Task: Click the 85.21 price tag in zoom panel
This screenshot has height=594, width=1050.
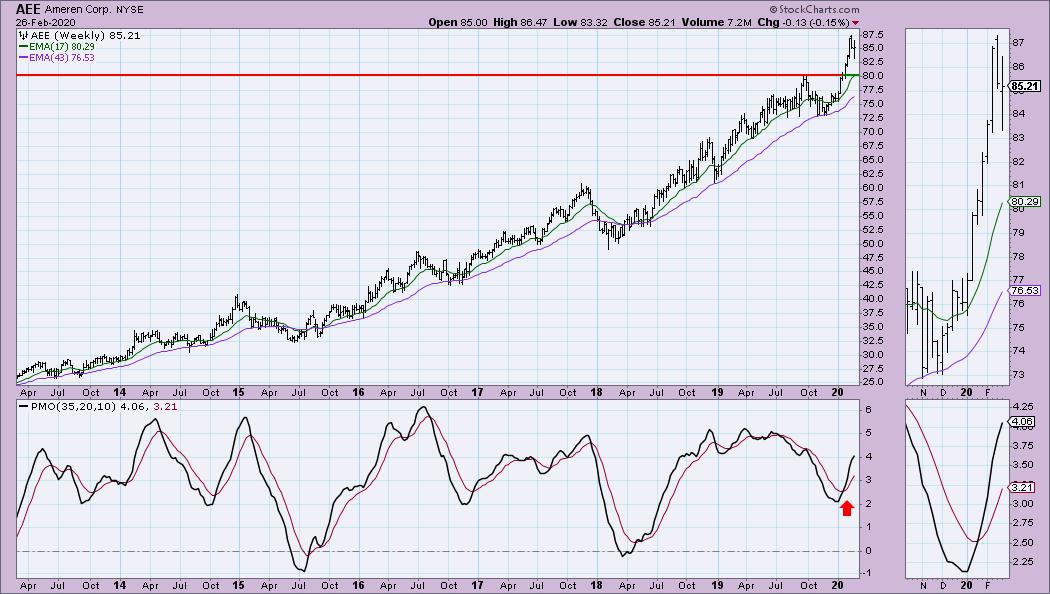Action: tap(1025, 86)
